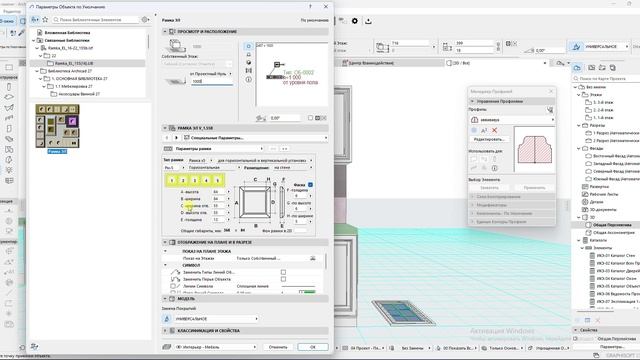Click the Edit (Редактировать...) profile button

click(489, 140)
